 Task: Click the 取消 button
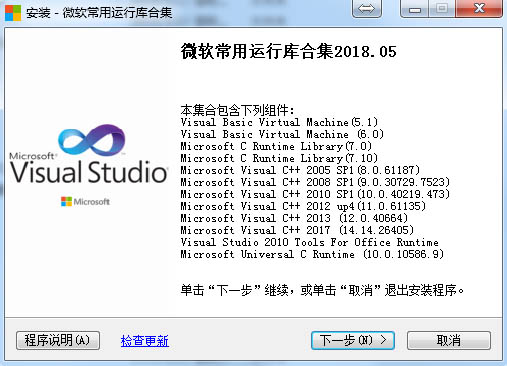pos(449,340)
